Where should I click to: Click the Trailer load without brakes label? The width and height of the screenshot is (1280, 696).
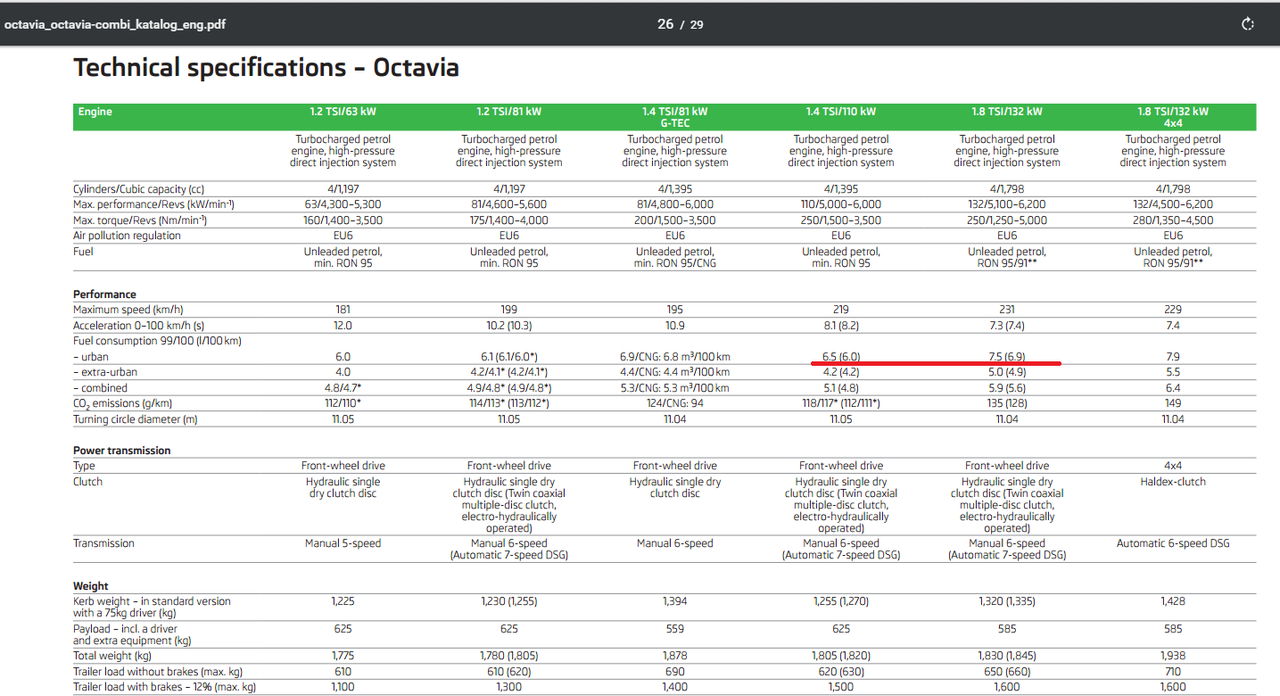click(x=158, y=672)
